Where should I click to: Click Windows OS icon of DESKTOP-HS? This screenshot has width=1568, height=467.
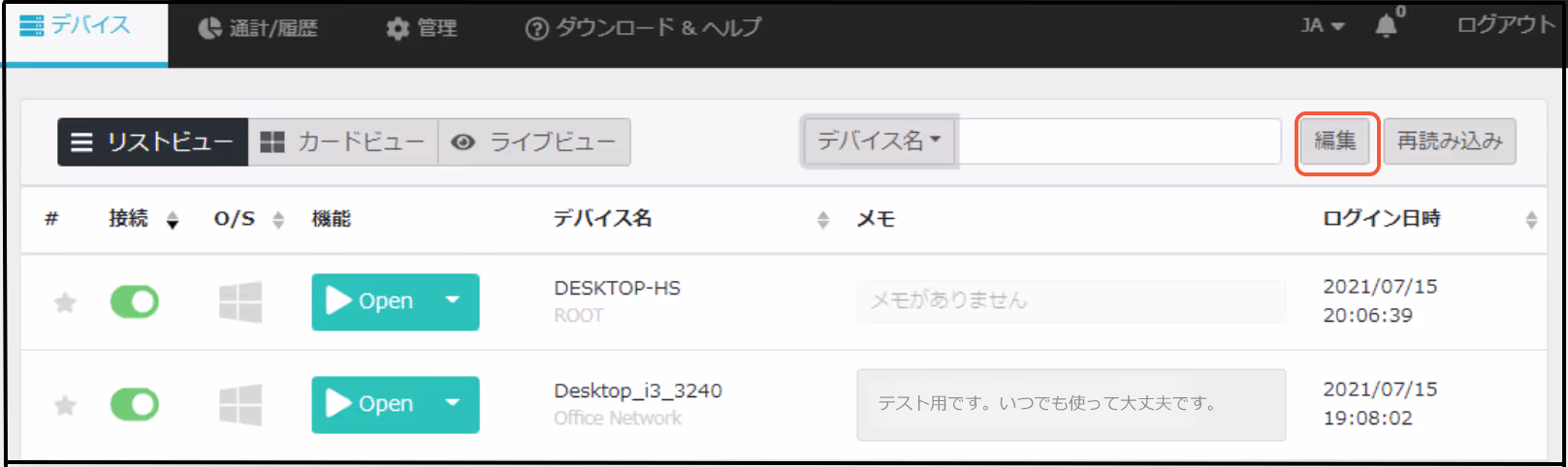click(240, 302)
